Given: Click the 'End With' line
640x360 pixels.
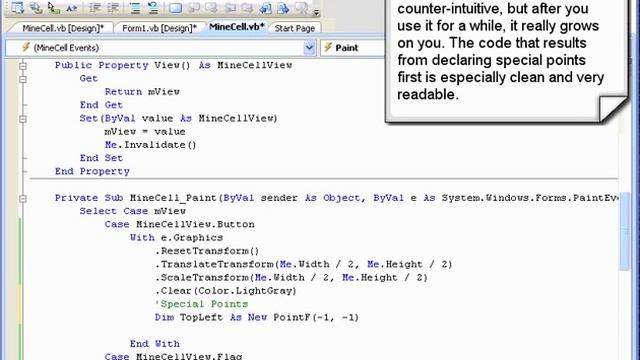Looking at the screenshot, I should tap(155, 344).
